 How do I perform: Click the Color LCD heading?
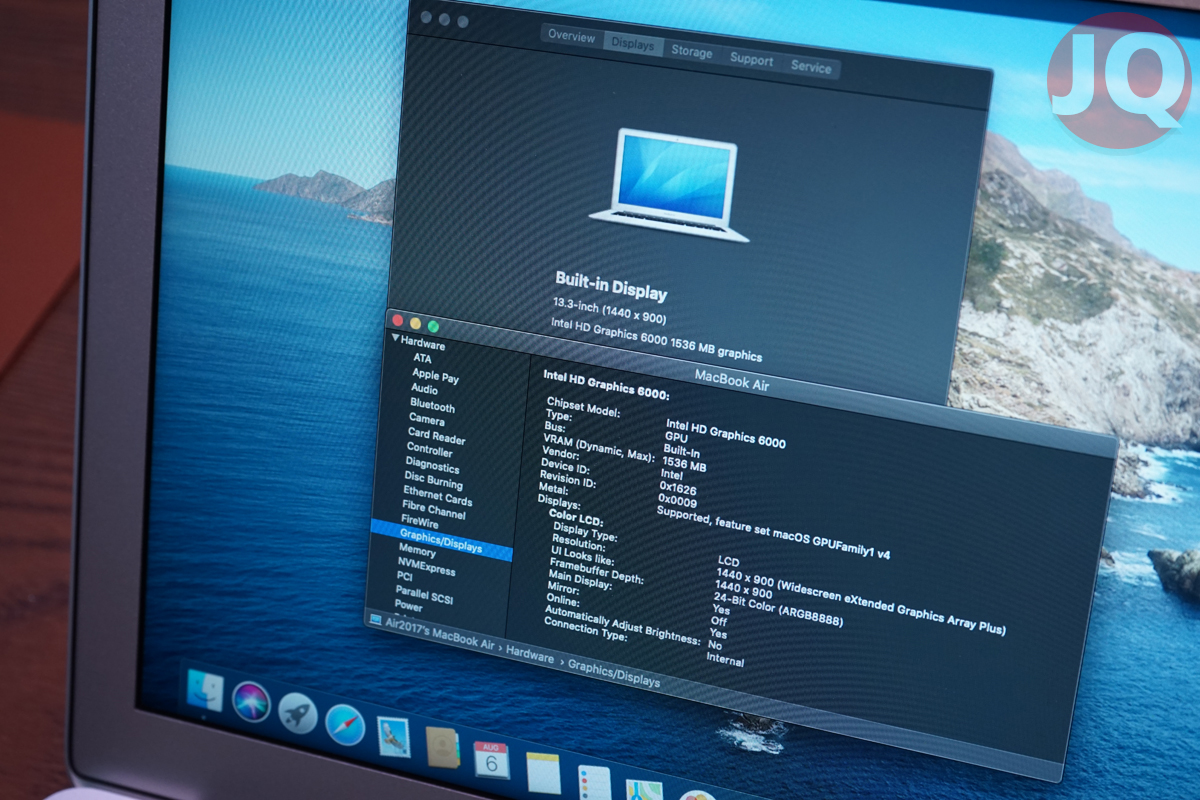point(578,519)
